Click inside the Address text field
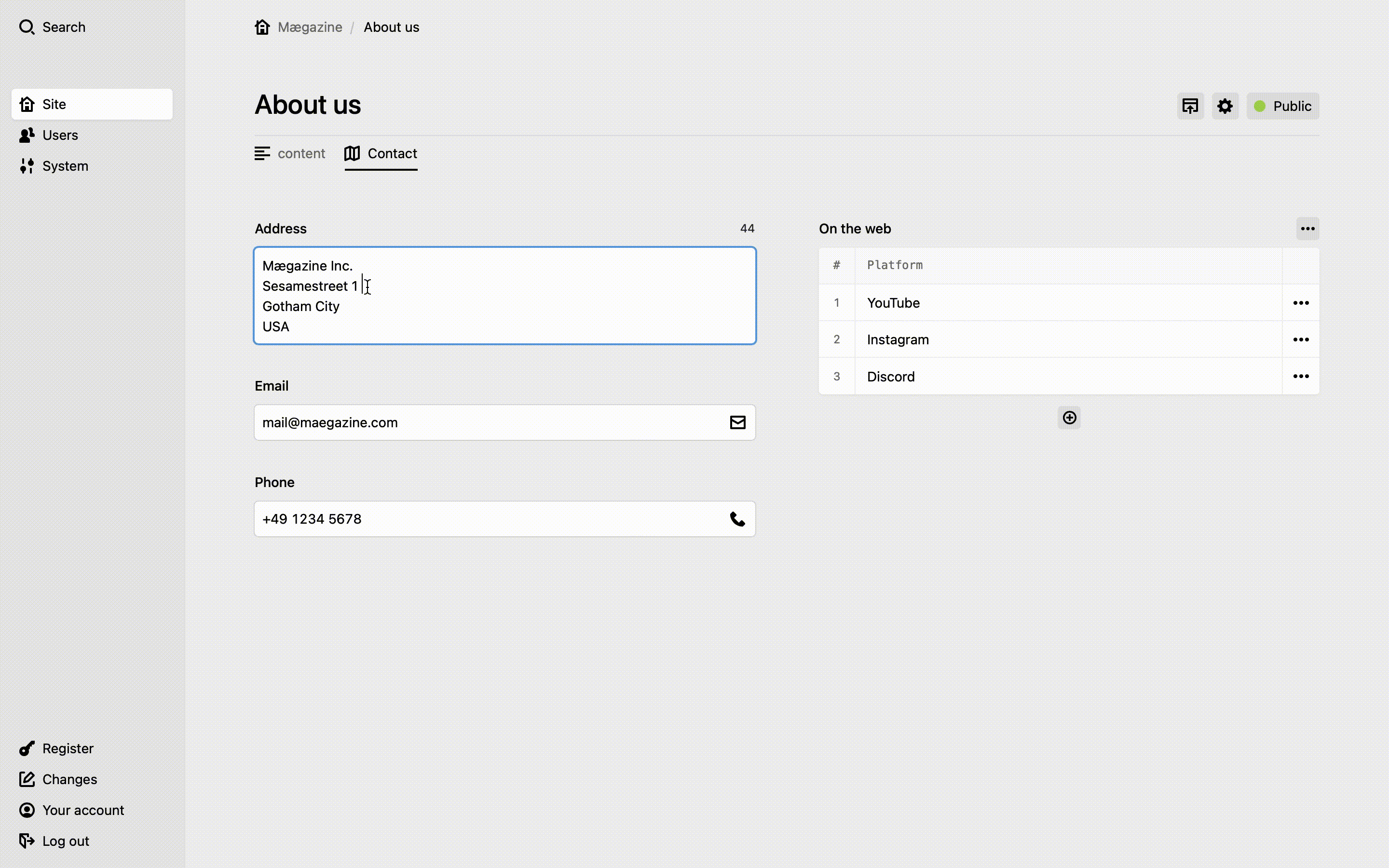The height and width of the screenshot is (868, 1389). pos(504,296)
